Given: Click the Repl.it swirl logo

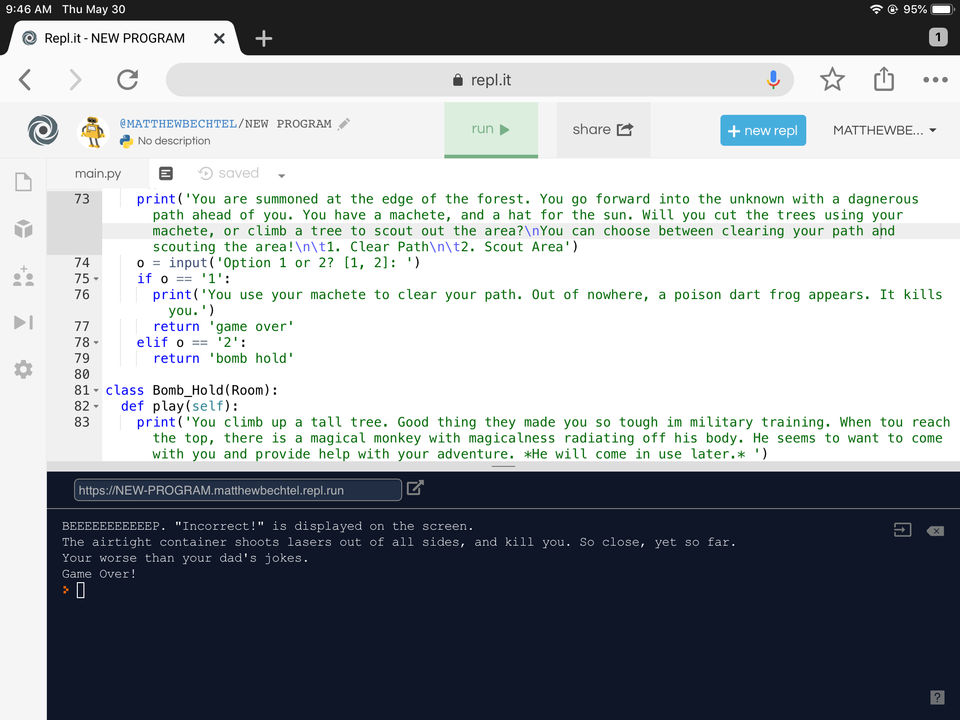Looking at the screenshot, I should pyautogui.click(x=43, y=130).
